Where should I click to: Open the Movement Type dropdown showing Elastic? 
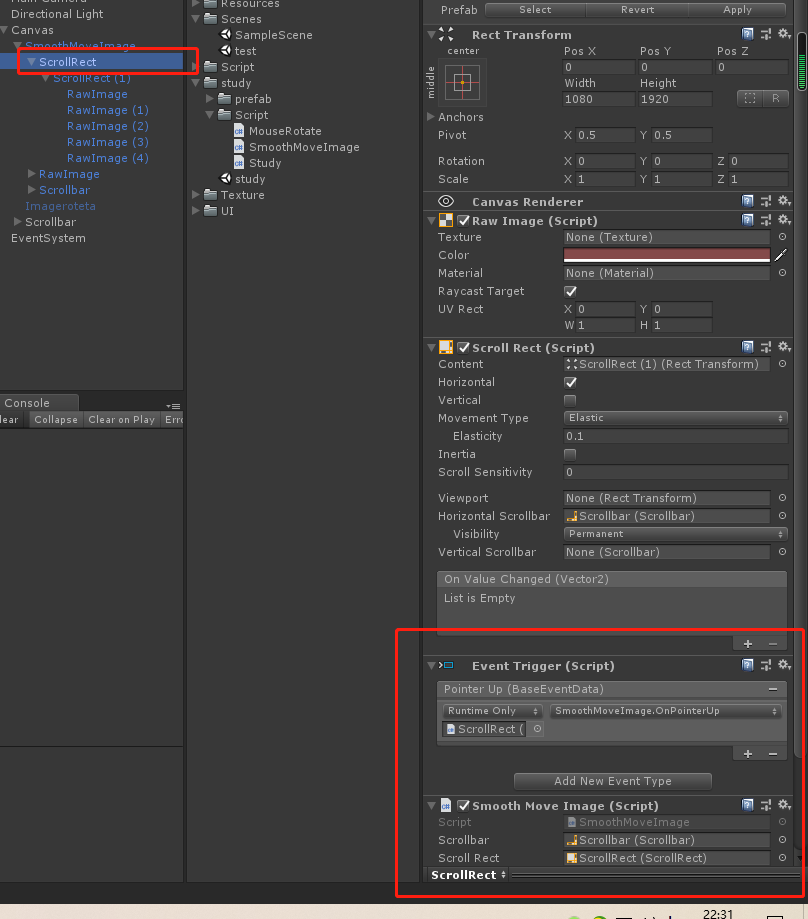pos(675,418)
